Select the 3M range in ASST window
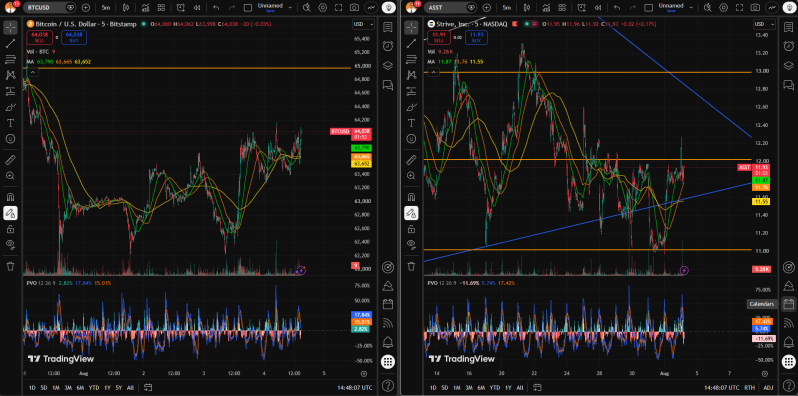The width and height of the screenshot is (798, 396). point(469,387)
